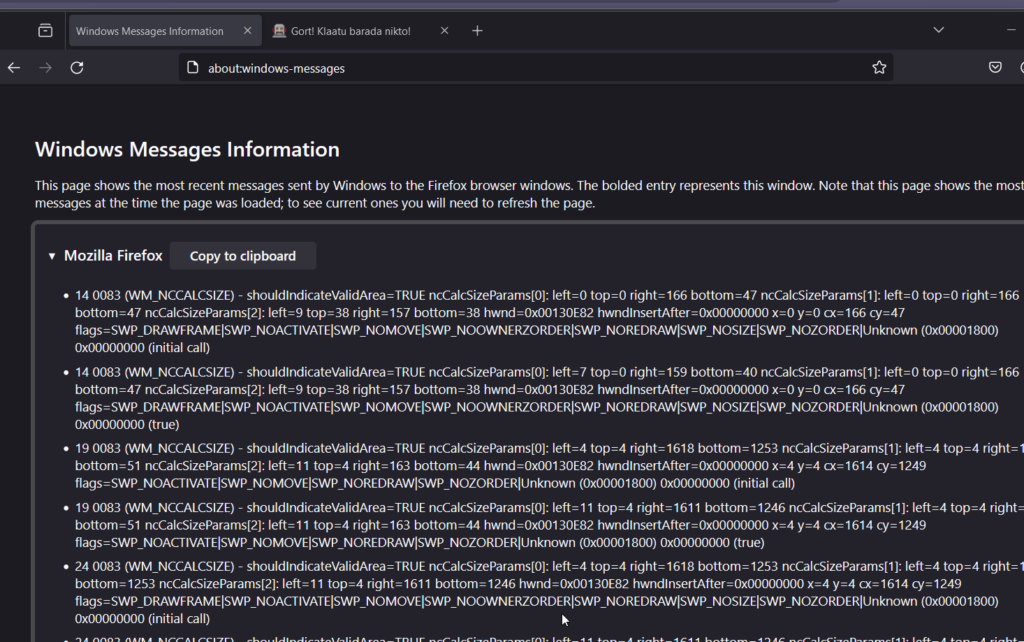Screen dimensions: 1024x642
Task: Minimize the Firefox window
Action: coord(1011,30)
